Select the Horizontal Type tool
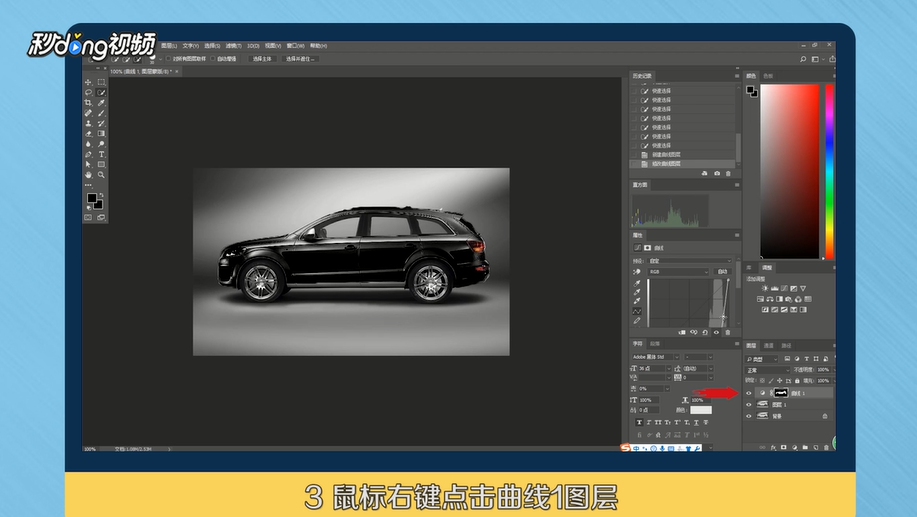 coord(101,154)
